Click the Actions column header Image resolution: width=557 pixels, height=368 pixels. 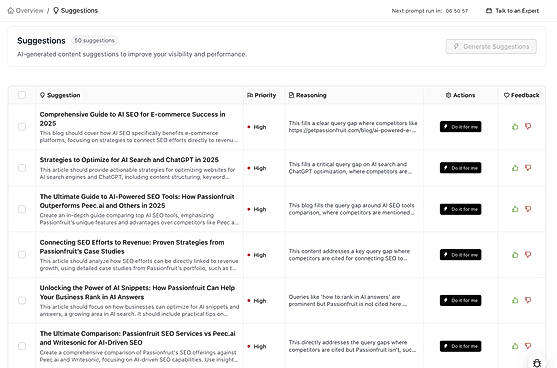click(x=460, y=95)
